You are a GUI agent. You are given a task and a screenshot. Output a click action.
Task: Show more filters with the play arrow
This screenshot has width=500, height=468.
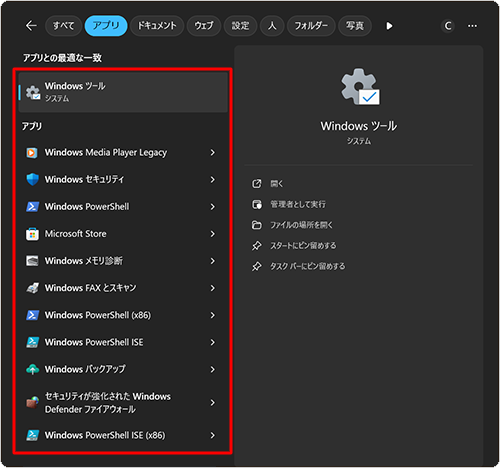coord(389,26)
